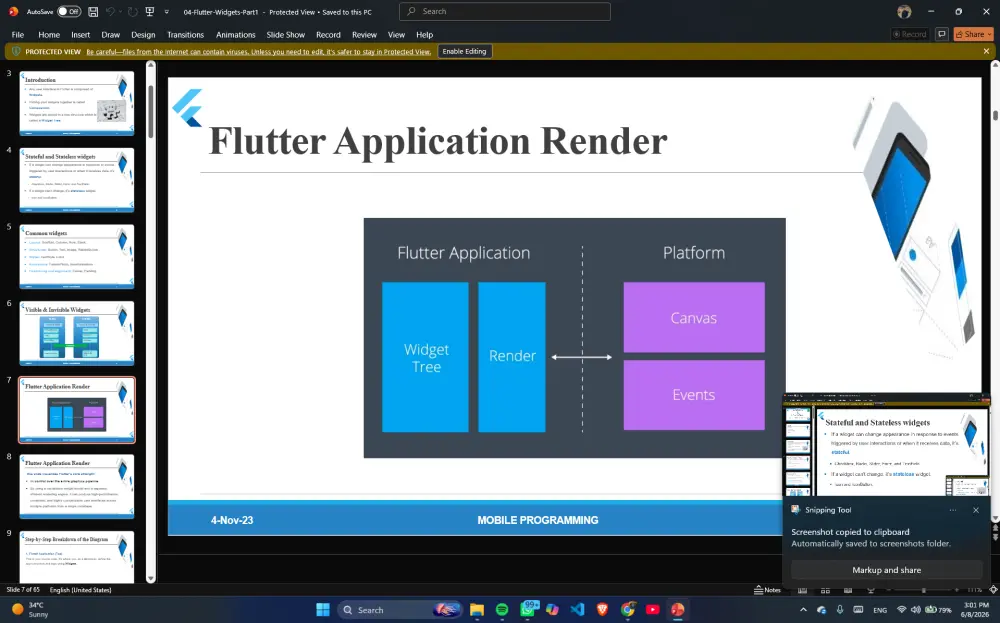Open Copilot from taskbar

(x=552, y=610)
